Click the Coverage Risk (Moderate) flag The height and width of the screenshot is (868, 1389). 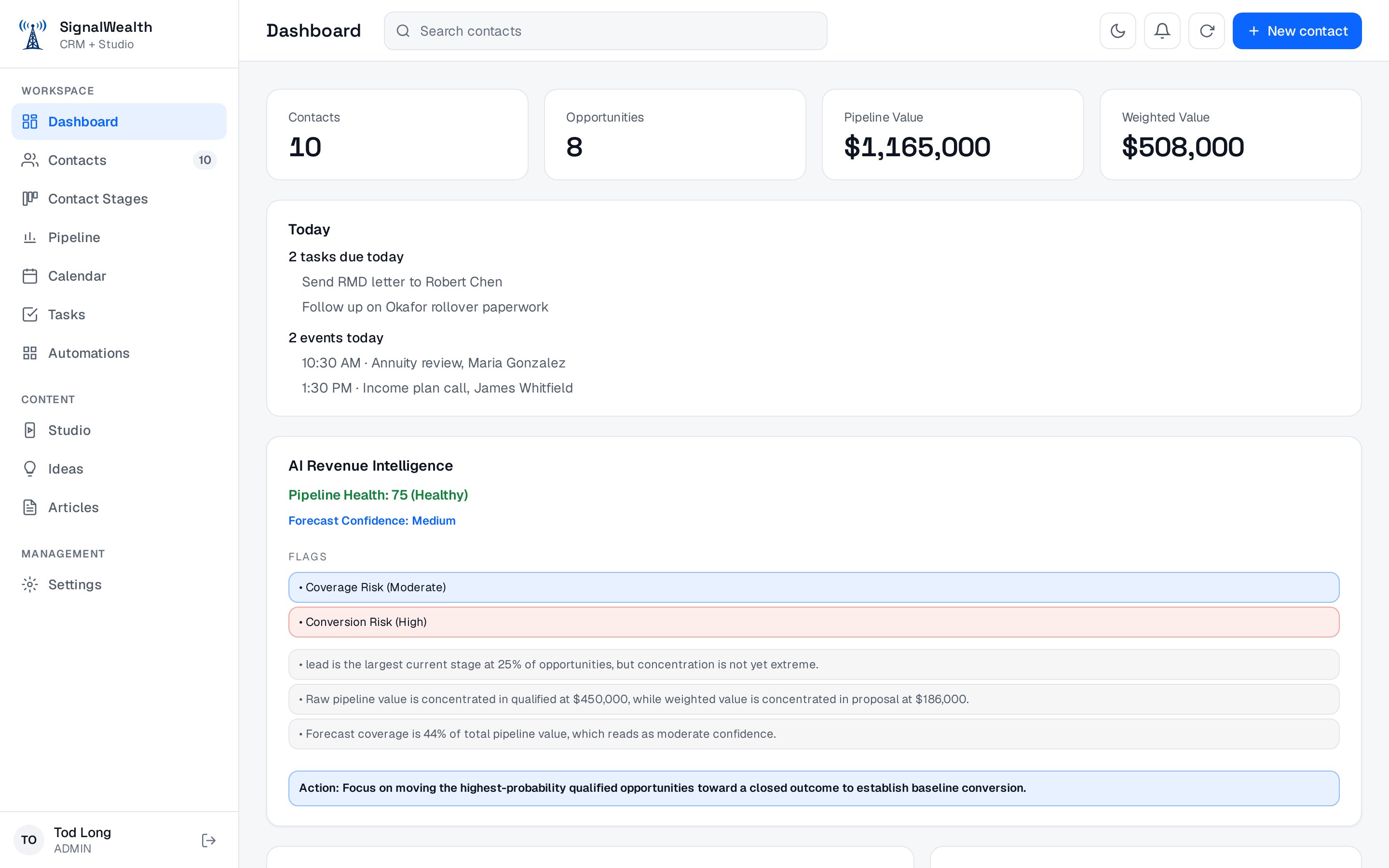click(813, 587)
